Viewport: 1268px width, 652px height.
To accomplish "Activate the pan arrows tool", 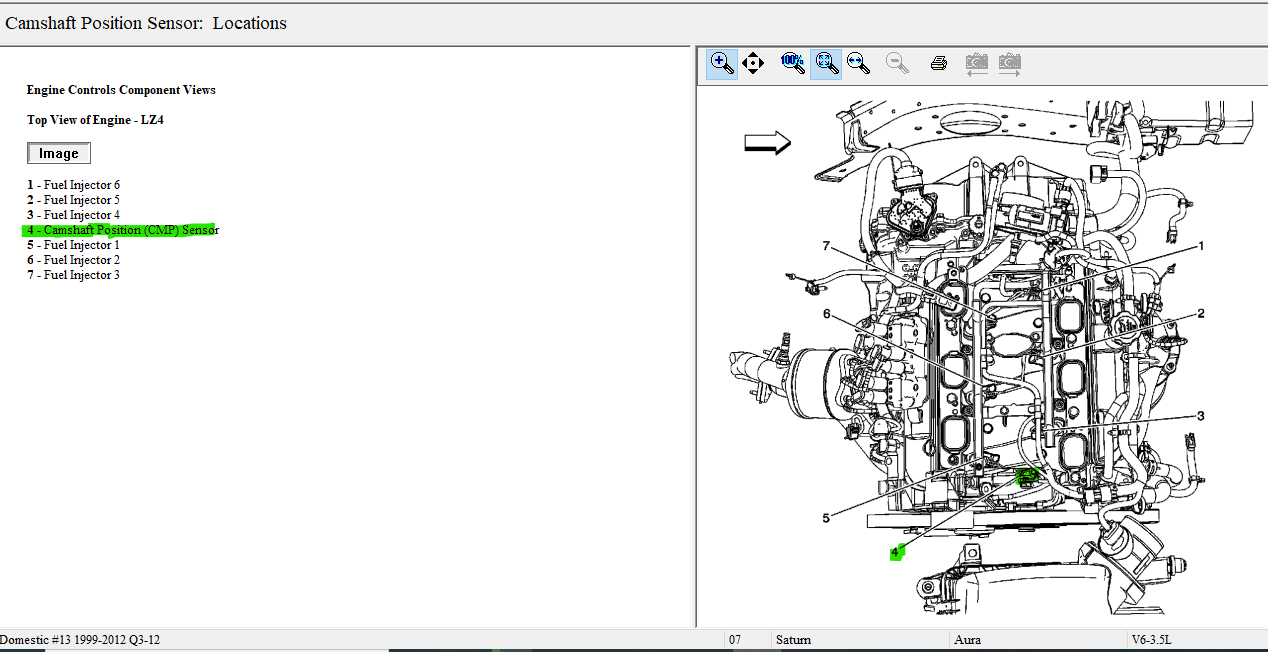I will (x=753, y=64).
